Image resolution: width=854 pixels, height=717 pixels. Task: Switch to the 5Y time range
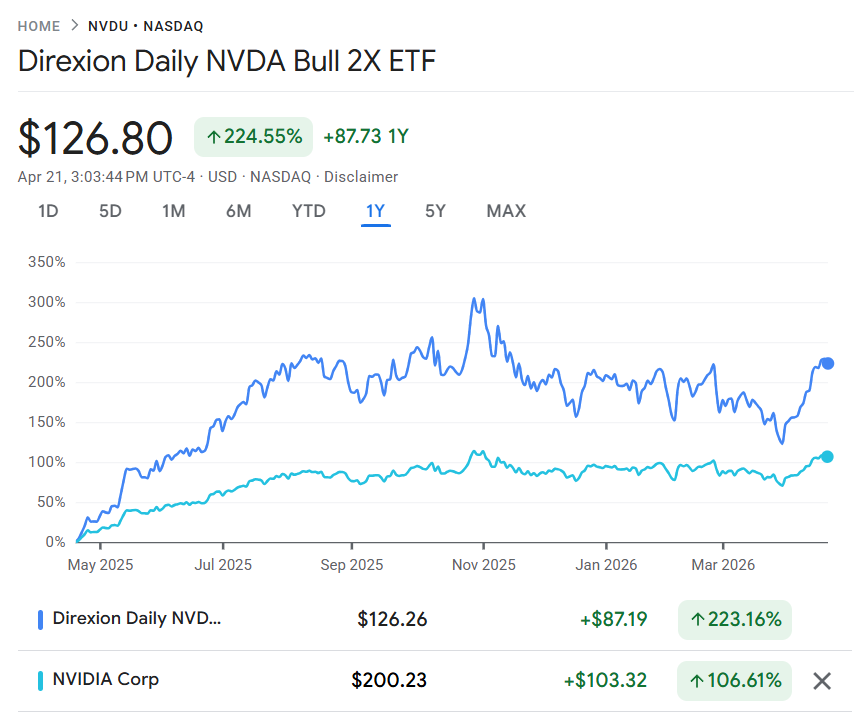click(435, 211)
